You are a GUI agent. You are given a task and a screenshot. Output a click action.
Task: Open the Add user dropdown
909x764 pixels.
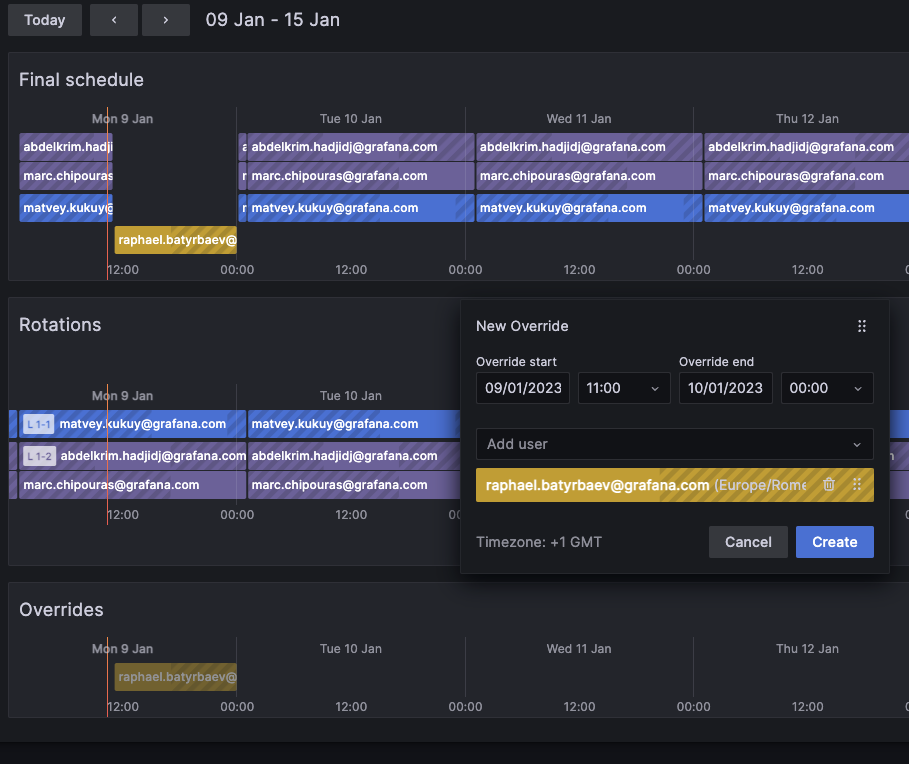click(675, 444)
